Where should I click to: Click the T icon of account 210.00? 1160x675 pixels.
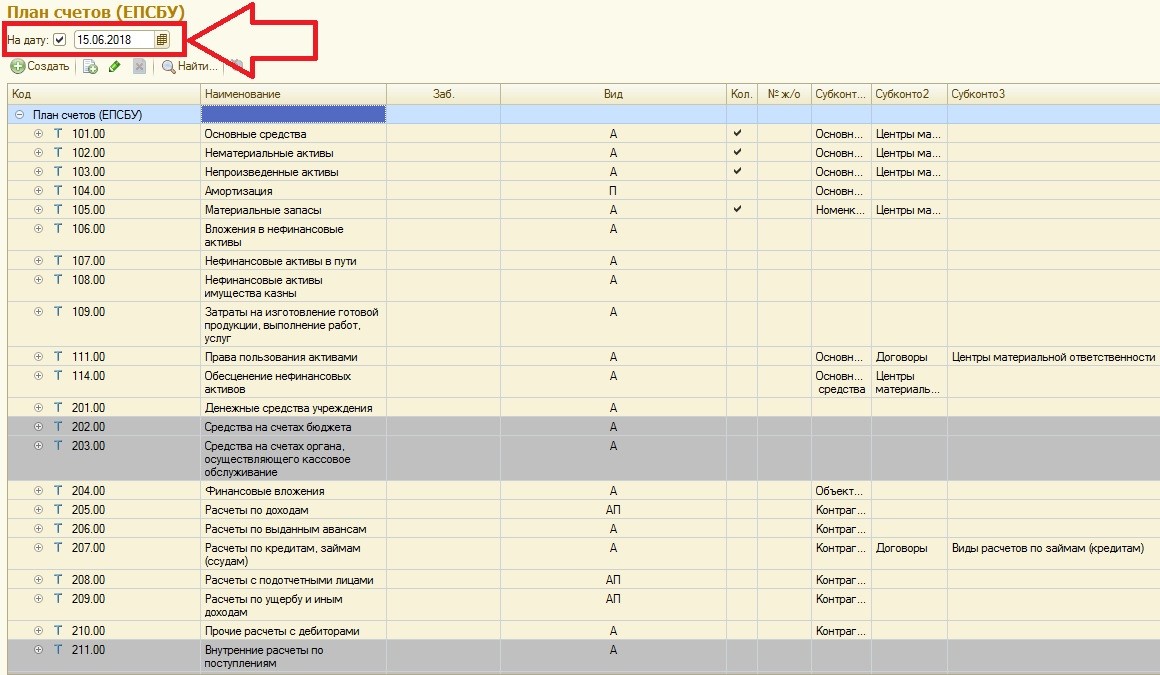(58, 631)
